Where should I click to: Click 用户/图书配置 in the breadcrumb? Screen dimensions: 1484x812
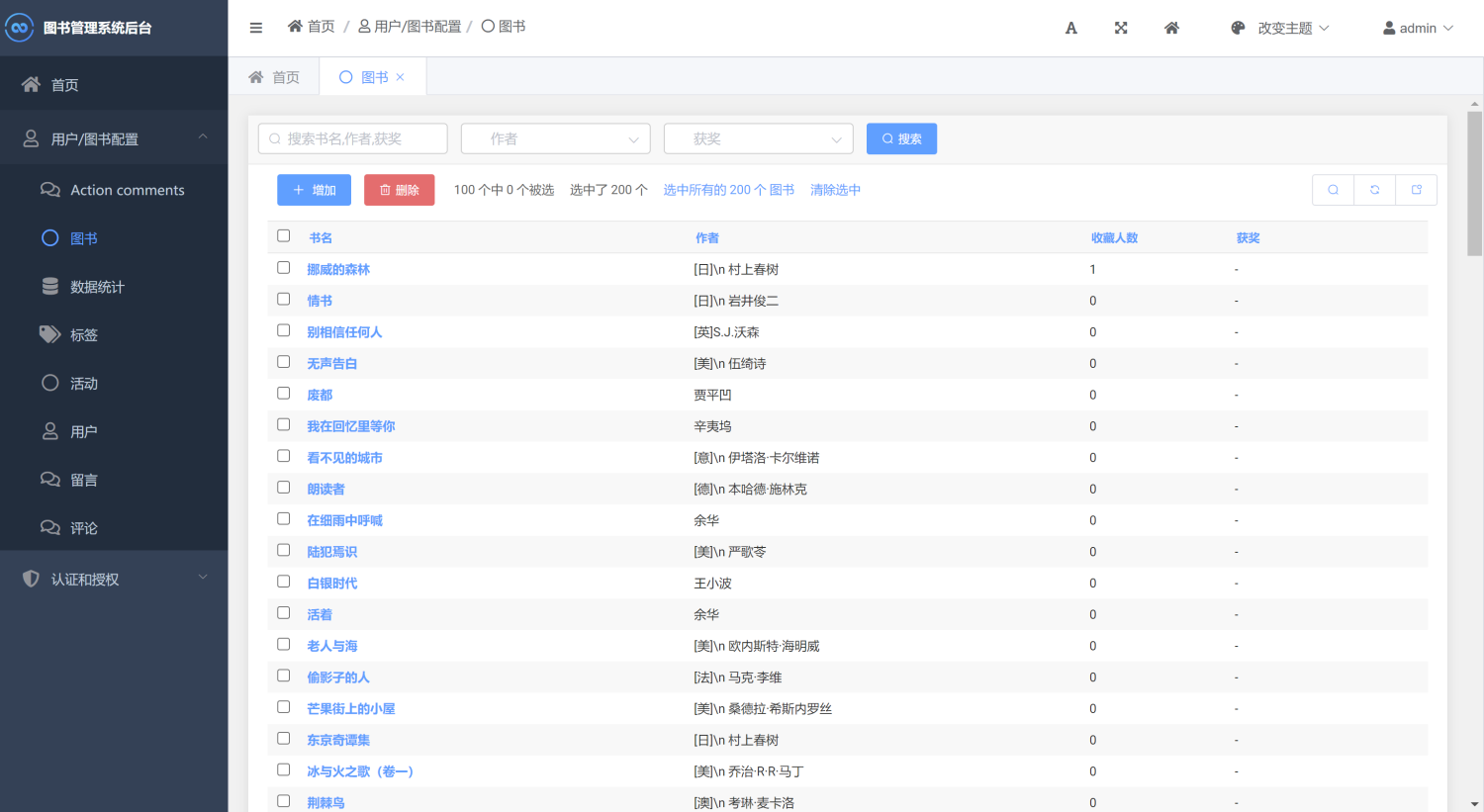click(x=410, y=27)
